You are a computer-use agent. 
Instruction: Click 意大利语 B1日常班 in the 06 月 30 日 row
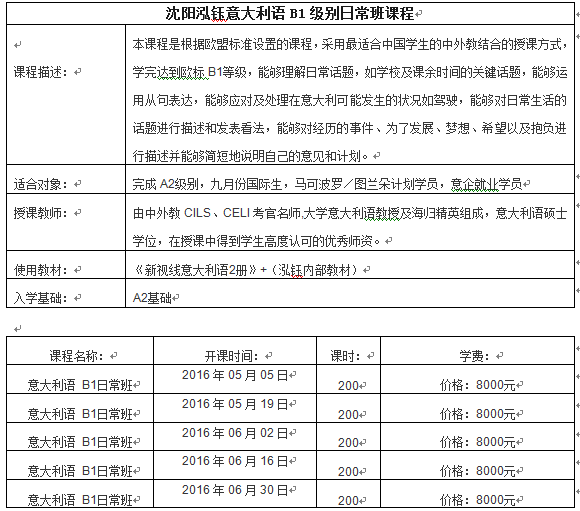click(80, 500)
